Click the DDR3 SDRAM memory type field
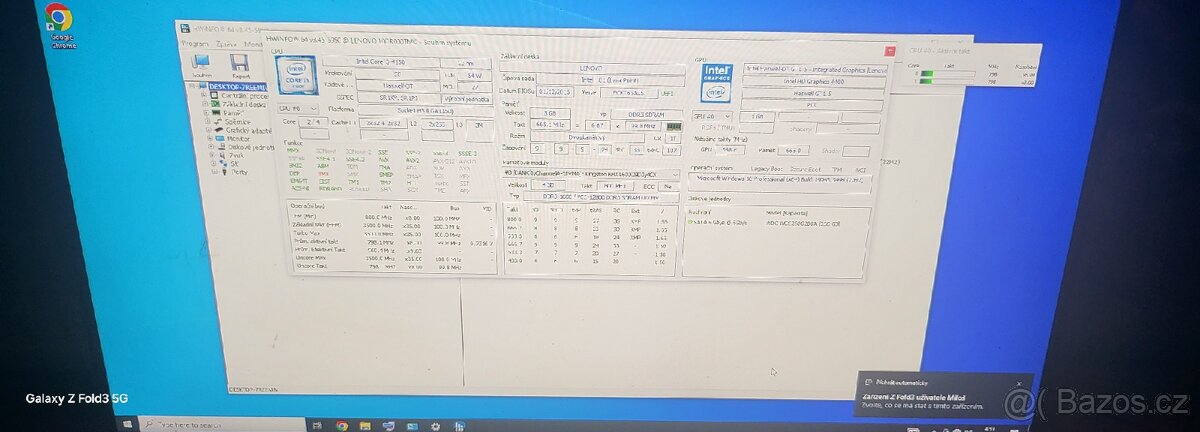This screenshot has height=432, width=1200. point(647,114)
